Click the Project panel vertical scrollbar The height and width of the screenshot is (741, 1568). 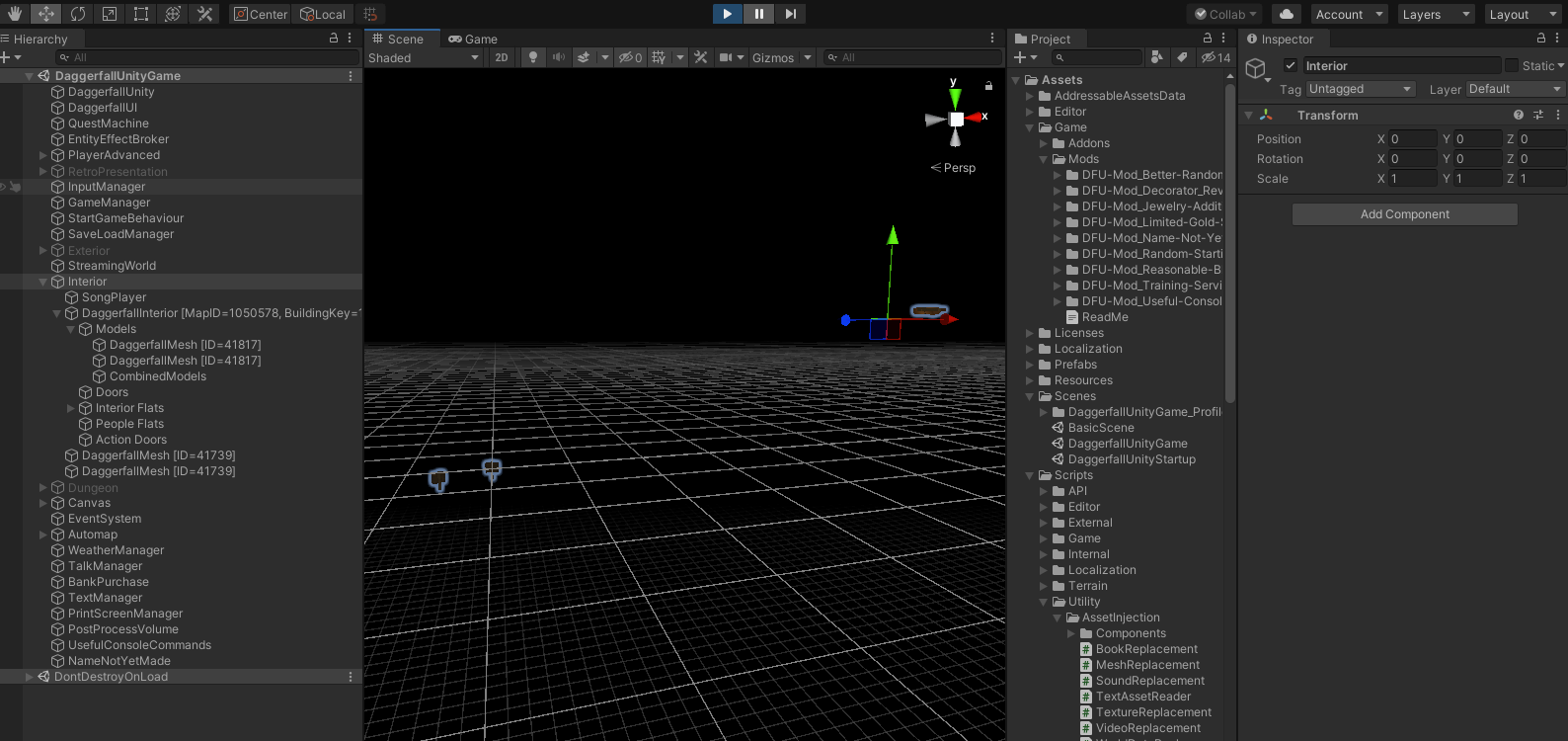pos(1229,242)
